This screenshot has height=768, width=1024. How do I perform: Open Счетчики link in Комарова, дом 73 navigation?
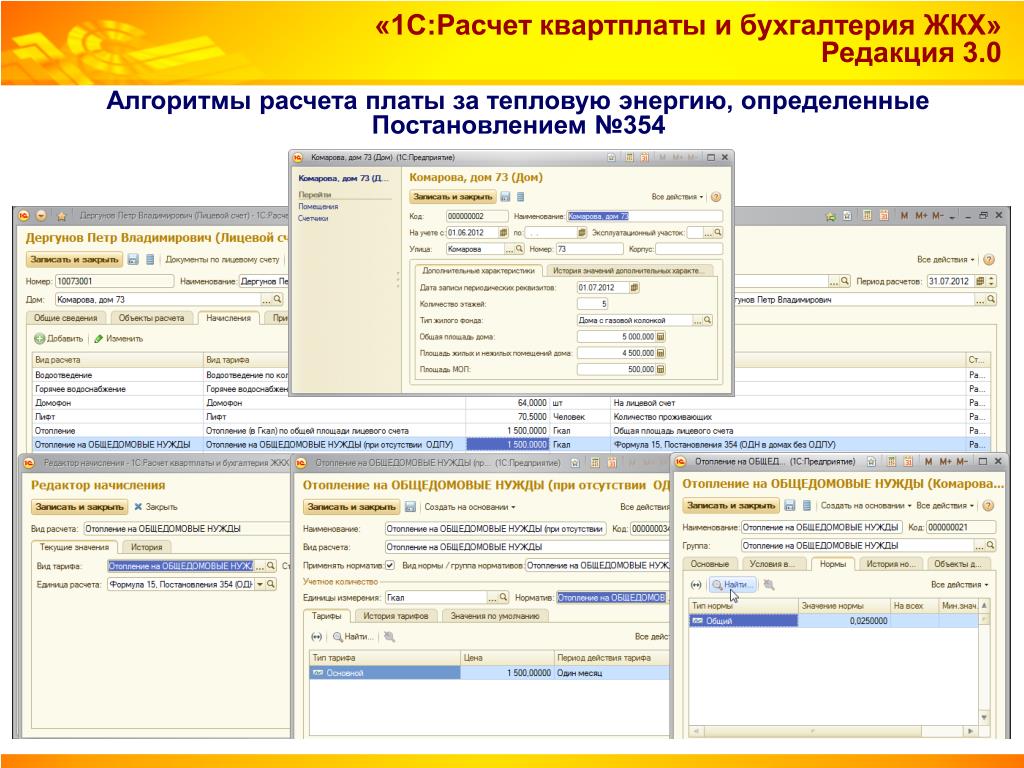[x=313, y=218]
